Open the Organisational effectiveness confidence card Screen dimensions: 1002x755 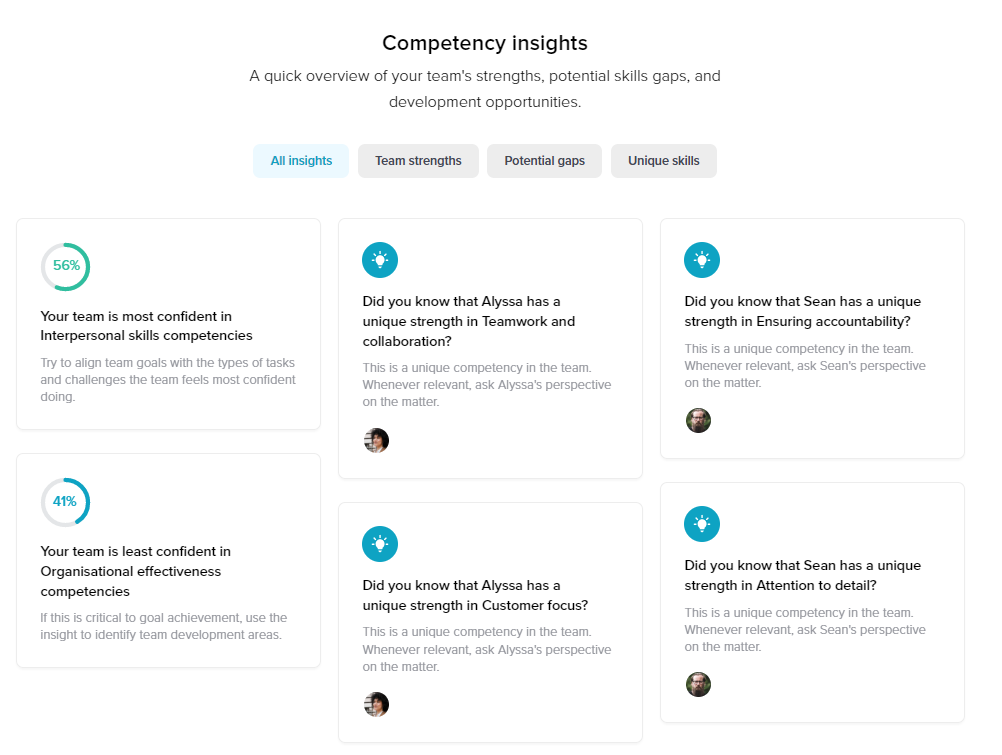coord(168,560)
